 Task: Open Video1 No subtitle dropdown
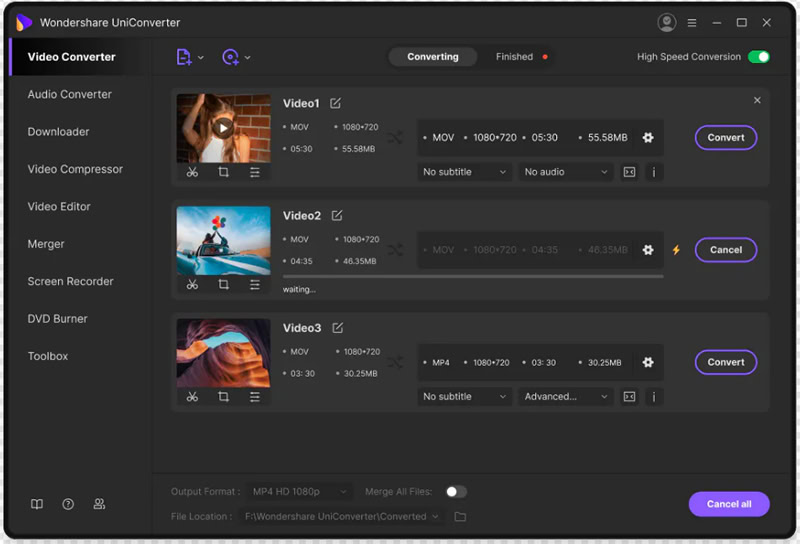[x=464, y=172]
